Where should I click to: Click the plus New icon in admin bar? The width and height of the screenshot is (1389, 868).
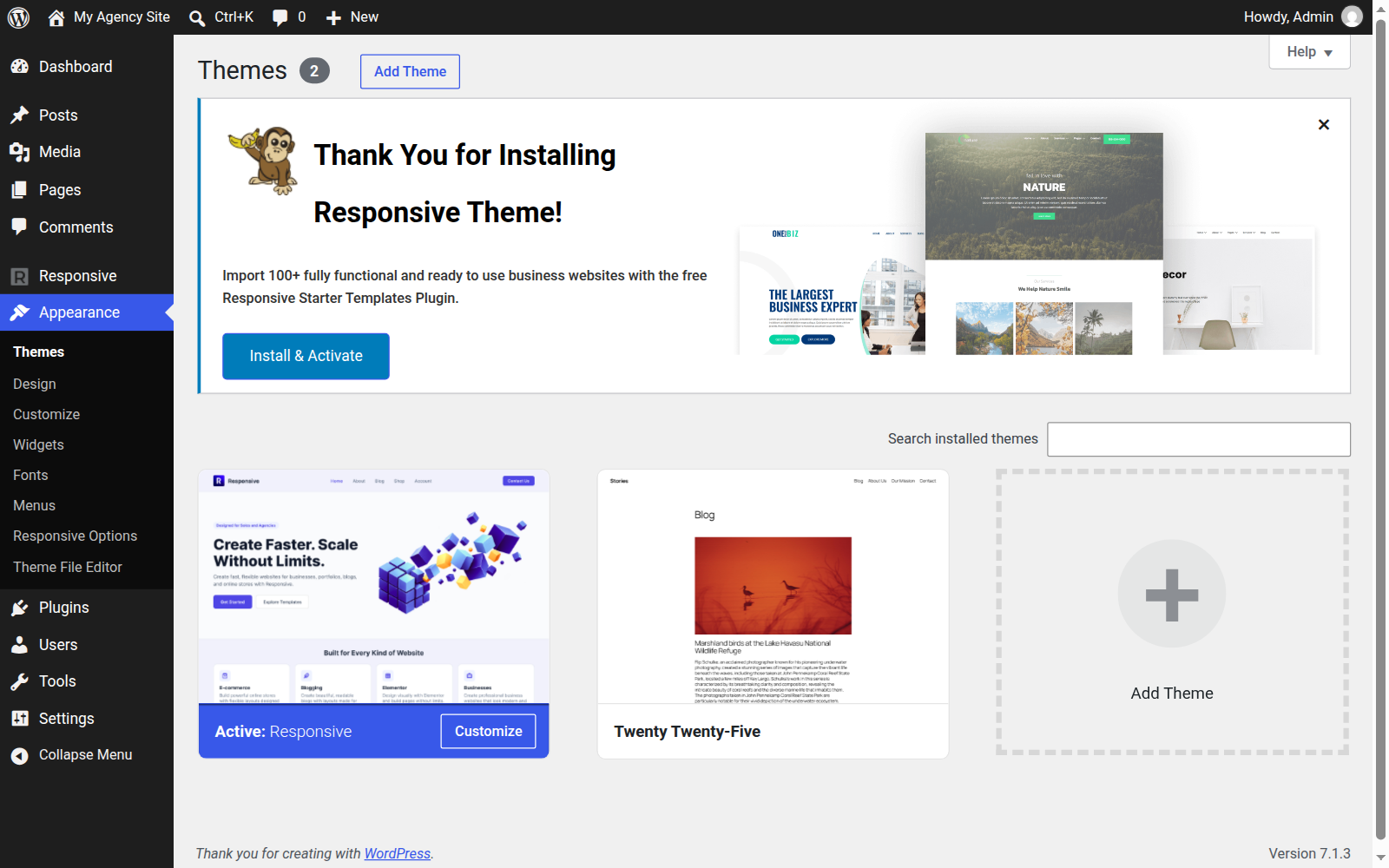(333, 17)
